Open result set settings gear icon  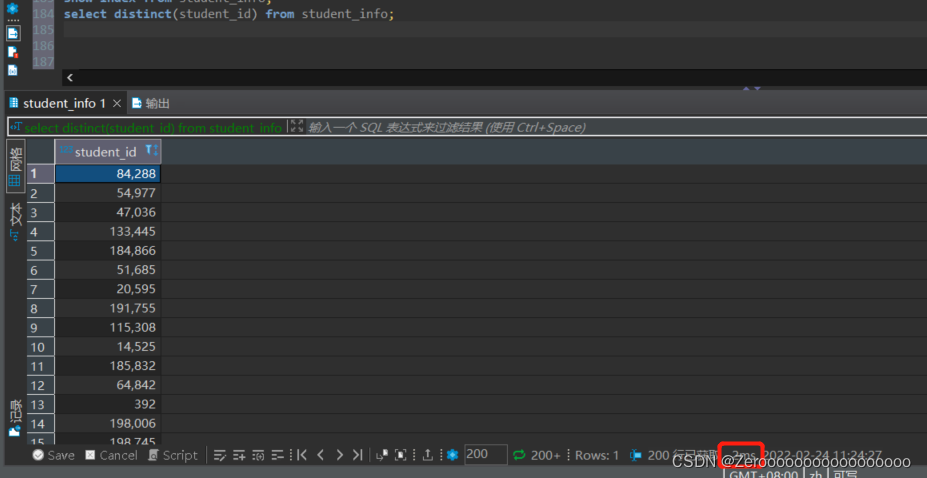(x=452, y=455)
